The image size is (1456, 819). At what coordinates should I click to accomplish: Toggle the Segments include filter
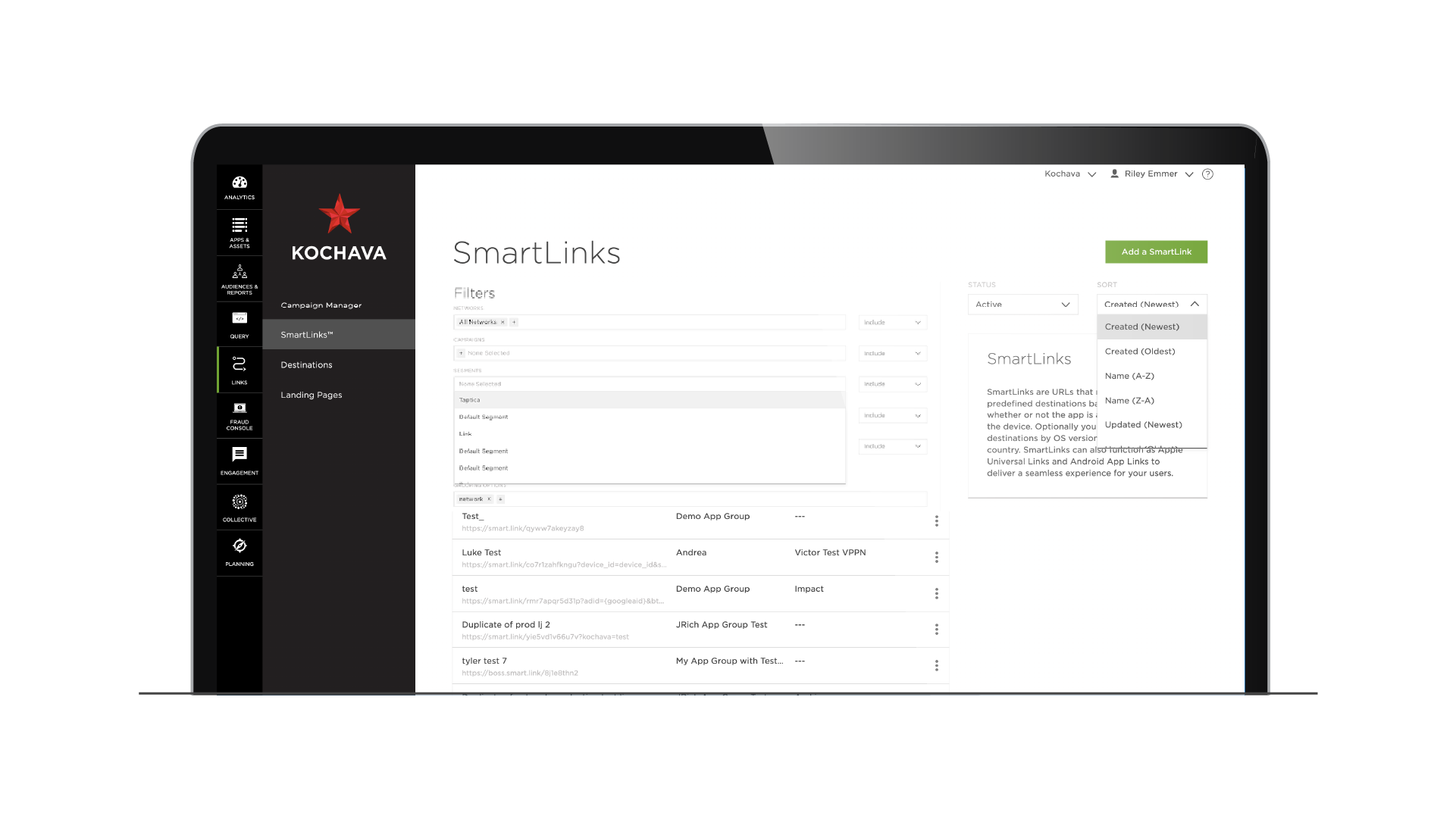[891, 384]
